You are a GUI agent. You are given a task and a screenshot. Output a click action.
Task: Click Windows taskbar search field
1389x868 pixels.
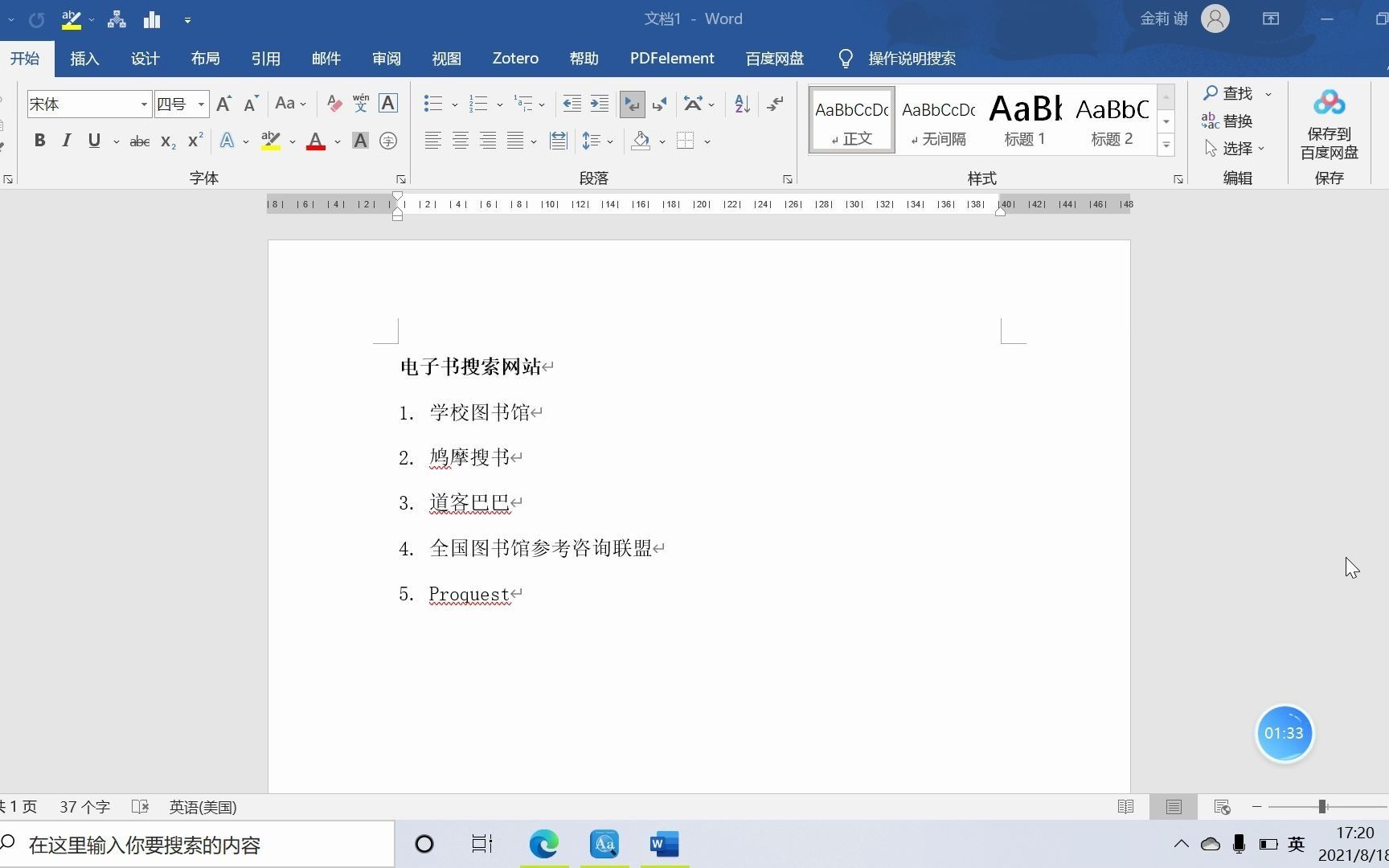click(x=197, y=844)
